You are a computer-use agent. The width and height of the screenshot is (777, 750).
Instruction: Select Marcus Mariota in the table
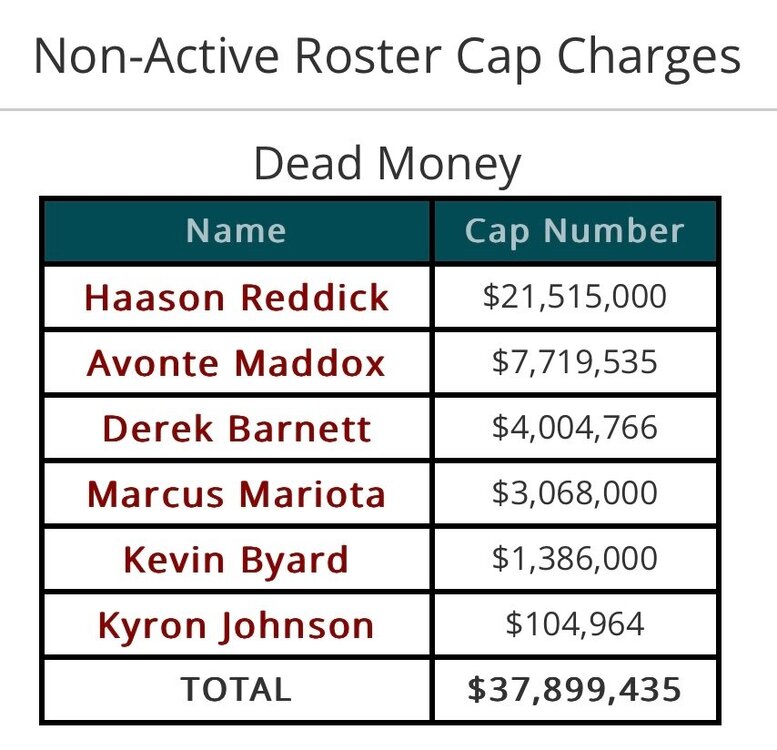[236, 493]
